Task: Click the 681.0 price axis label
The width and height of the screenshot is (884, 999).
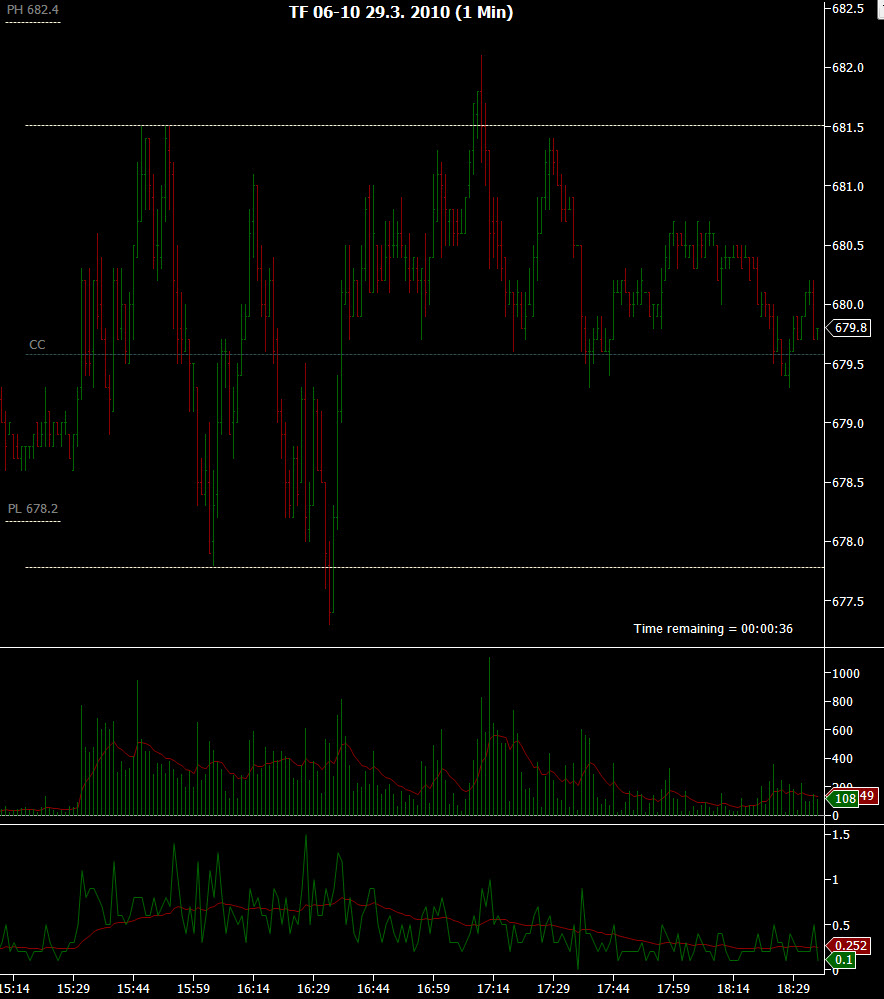Action: click(x=848, y=187)
